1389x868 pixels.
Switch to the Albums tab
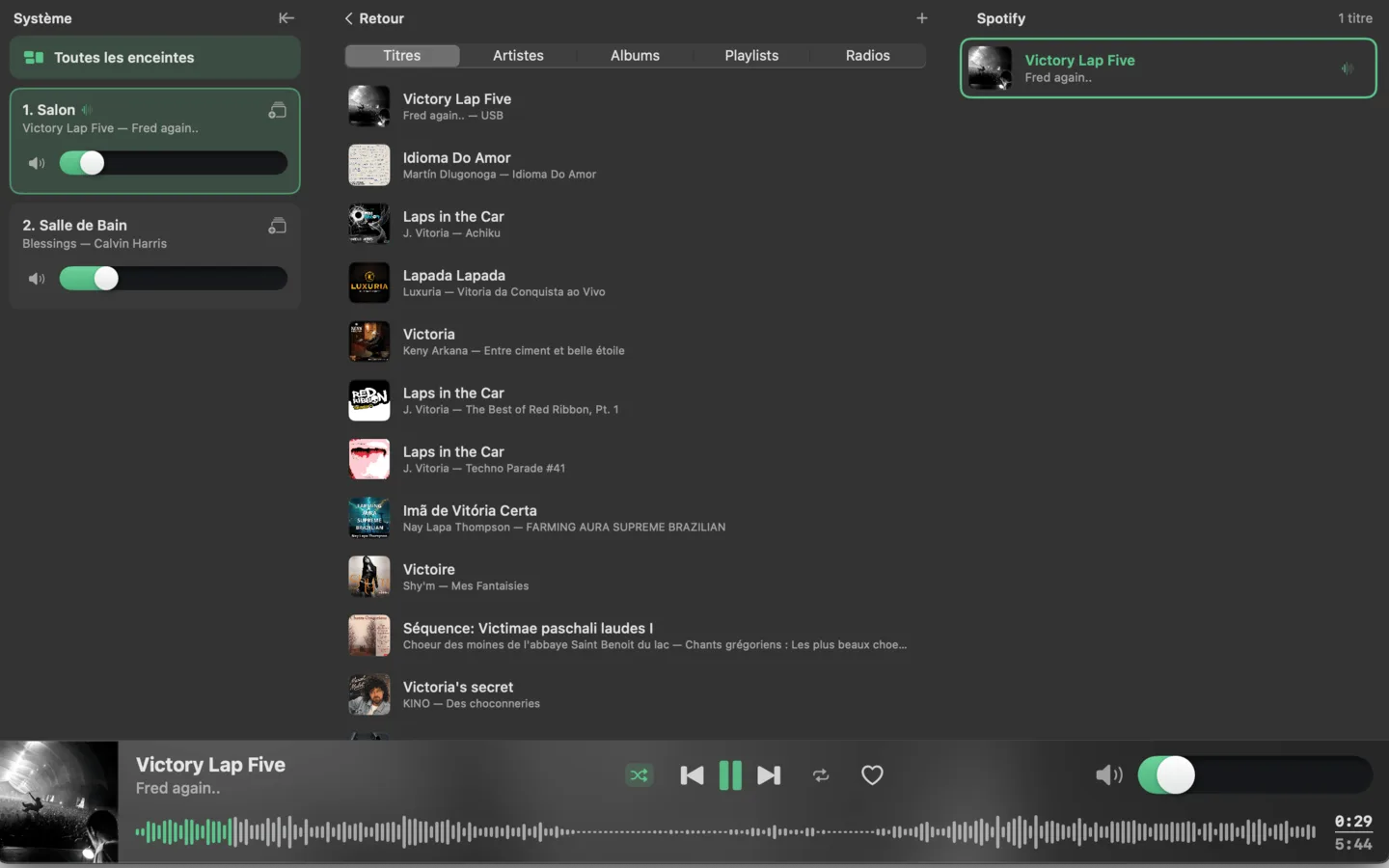point(635,56)
